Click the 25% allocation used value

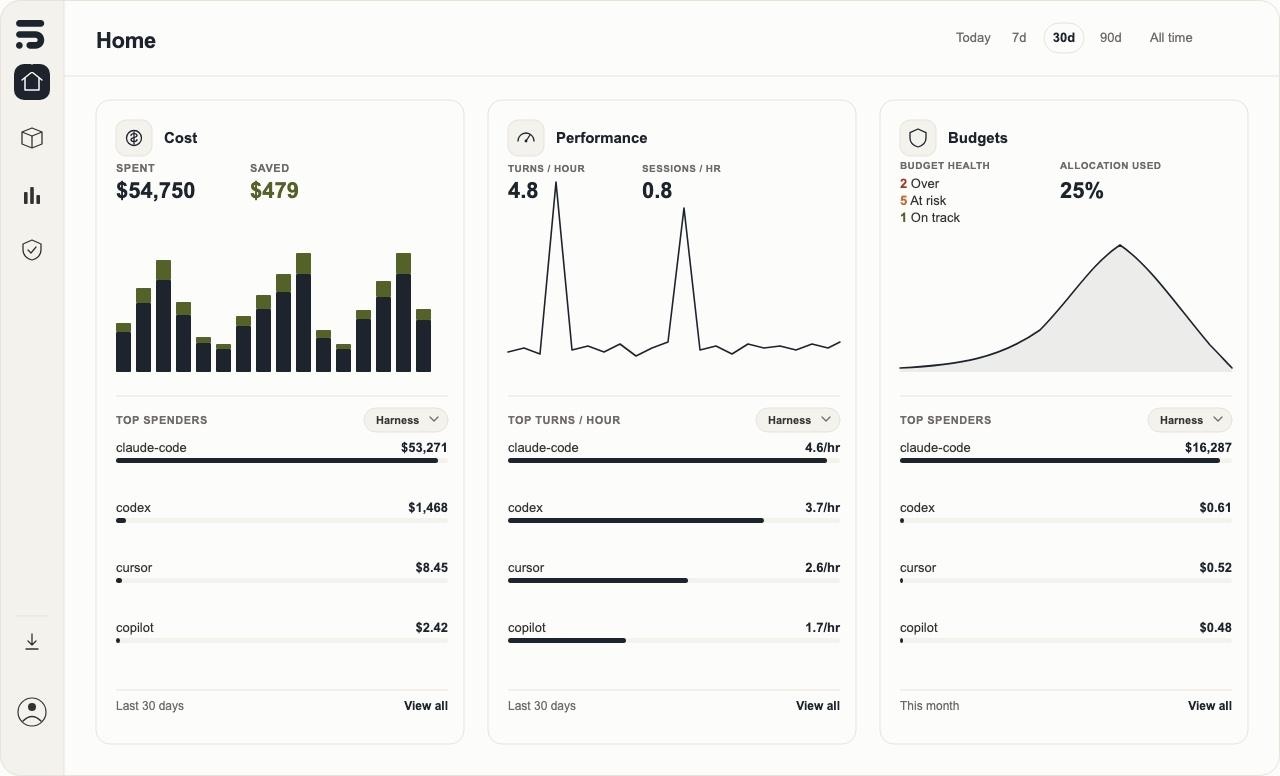(1082, 191)
